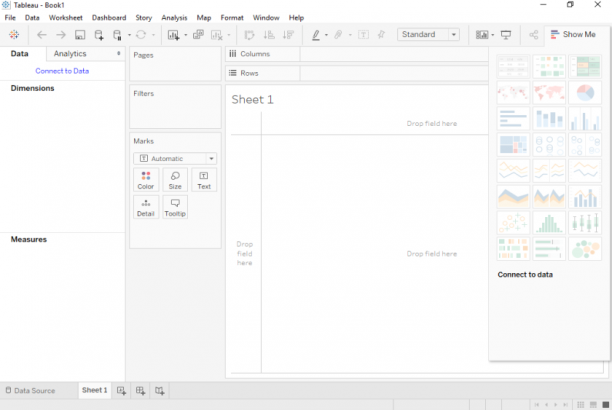Screen dimensions: 612x410
Task: Click the swap rows and columns icon
Action: coord(249,35)
